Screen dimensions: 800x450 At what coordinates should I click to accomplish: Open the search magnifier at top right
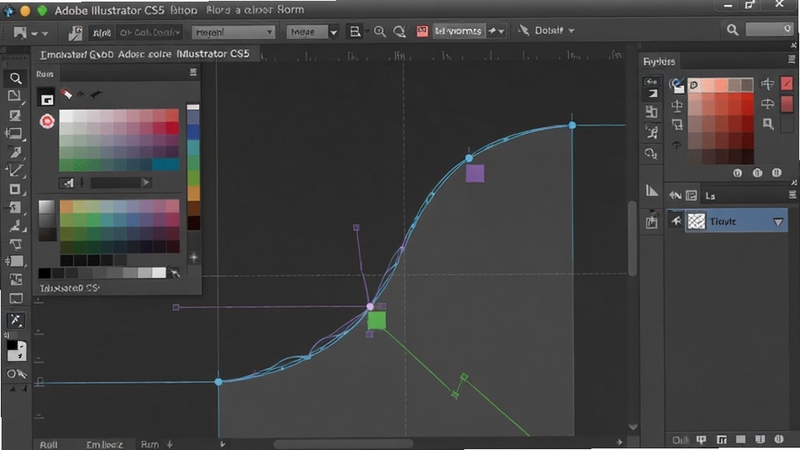733,30
